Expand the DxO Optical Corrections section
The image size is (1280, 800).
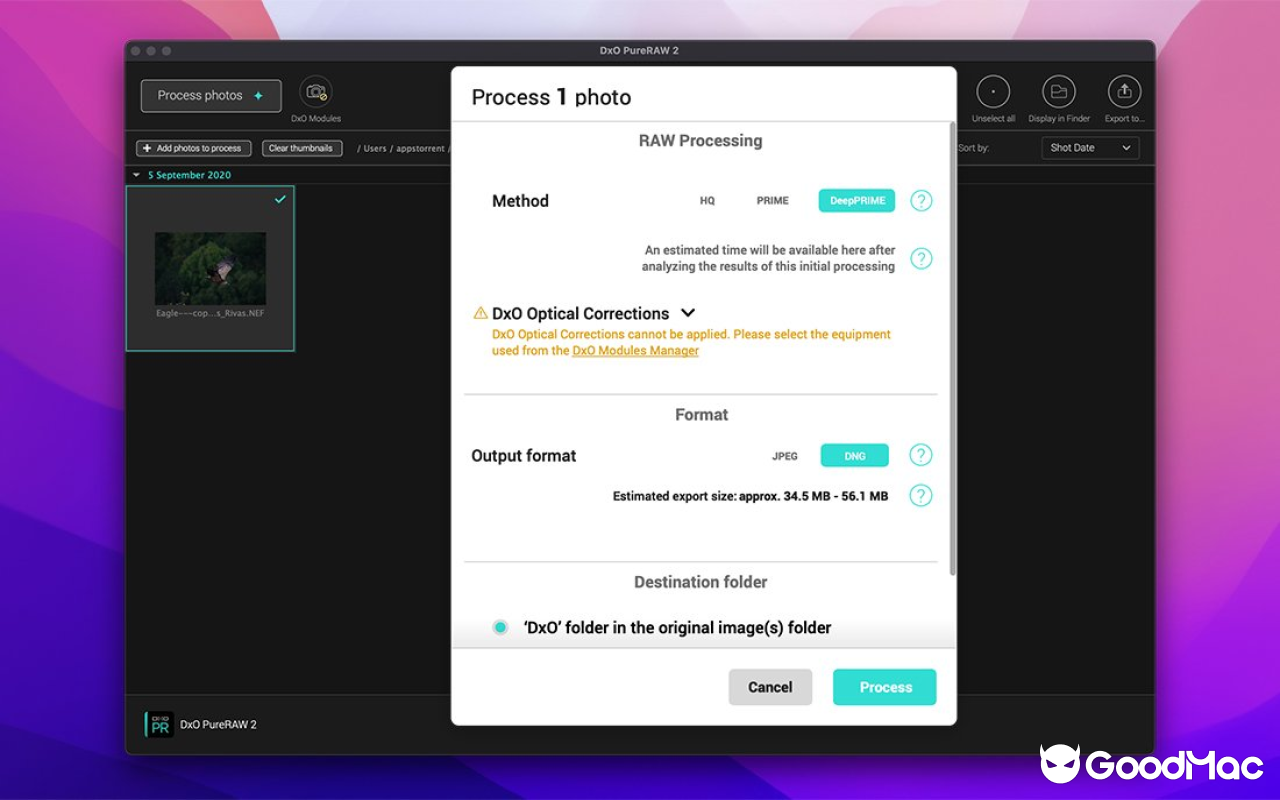tap(688, 313)
